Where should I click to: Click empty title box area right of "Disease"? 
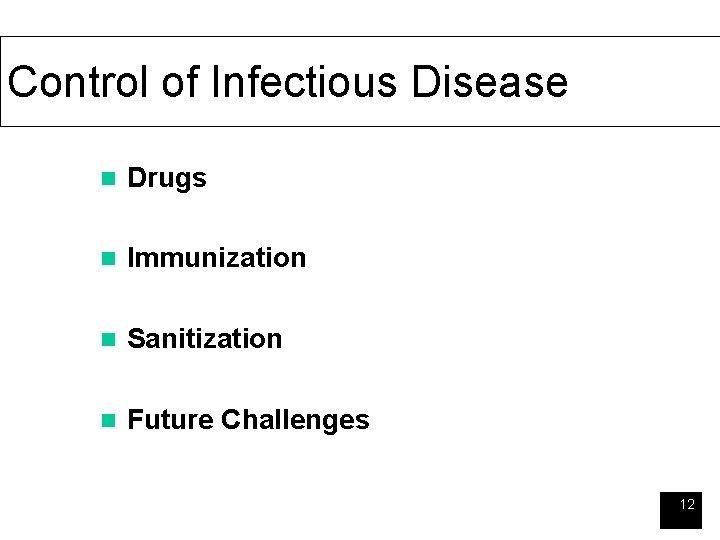(x=640, y=82)
